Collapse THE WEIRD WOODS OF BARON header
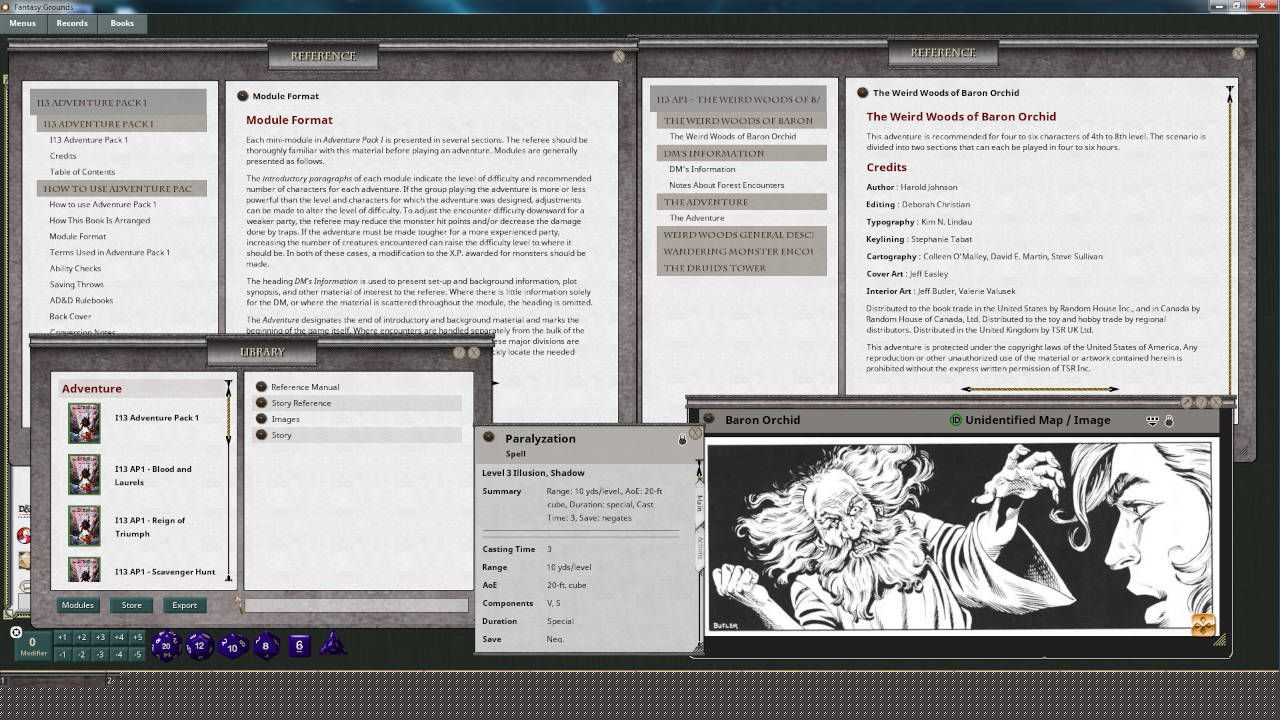 click(742, 120)
